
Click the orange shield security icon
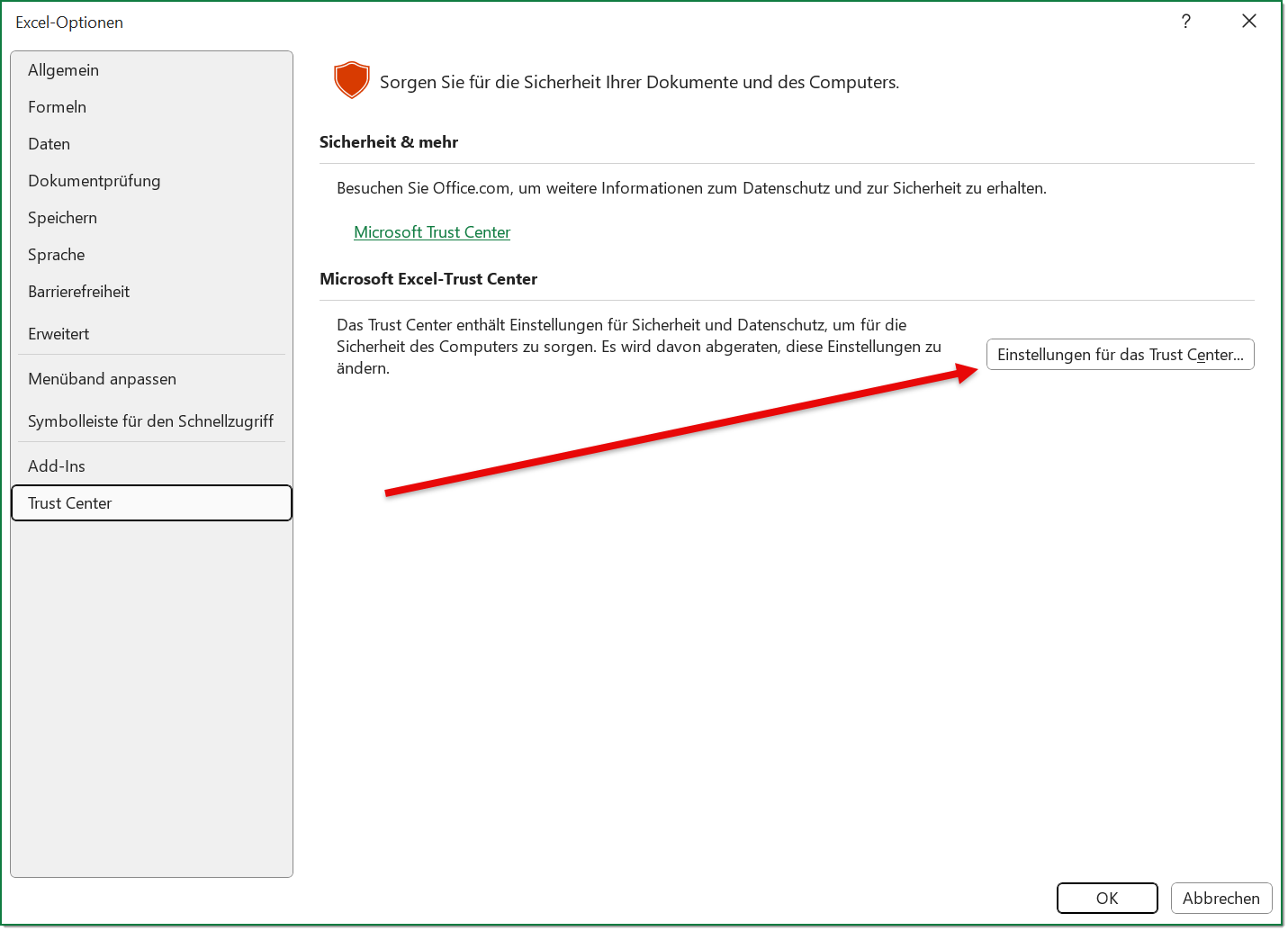coord(351,81)
